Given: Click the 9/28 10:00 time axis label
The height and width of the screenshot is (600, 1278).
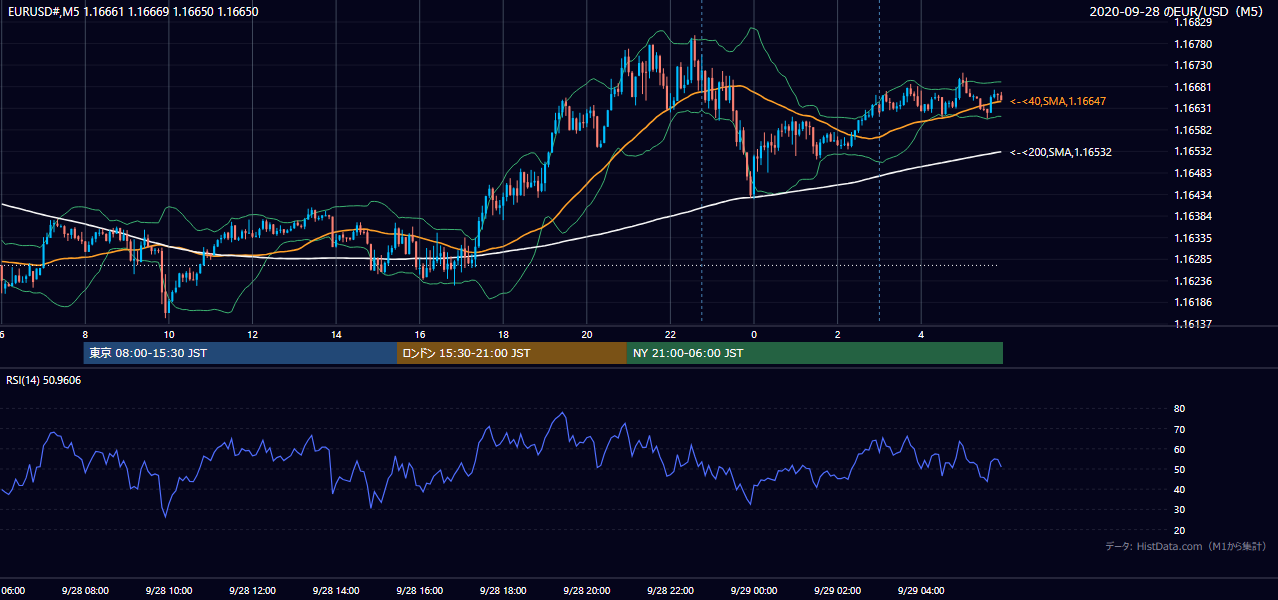Looking at the screenshot, I should [x=167, y=590].
